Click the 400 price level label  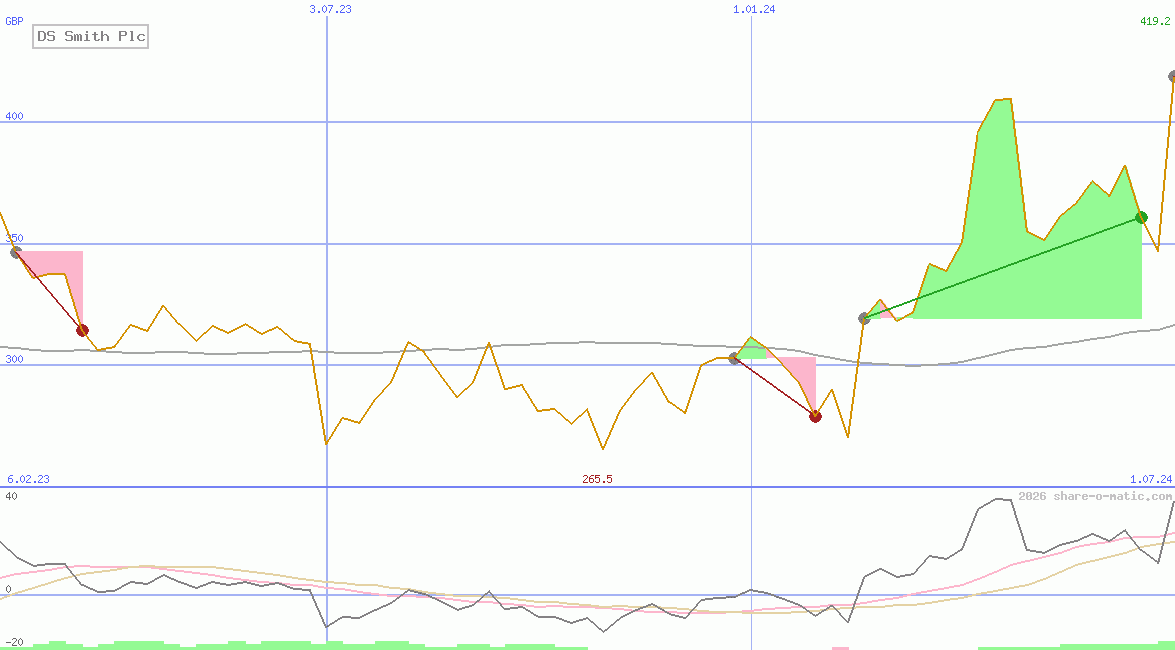pyautogui.click(x=14, y=117)
